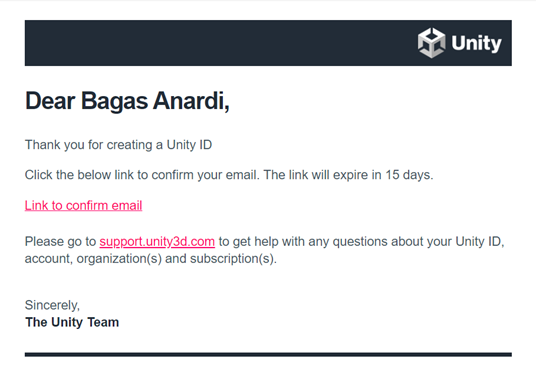
Task: Click the word Bagas in the greeting
Action: click(114, 102)
